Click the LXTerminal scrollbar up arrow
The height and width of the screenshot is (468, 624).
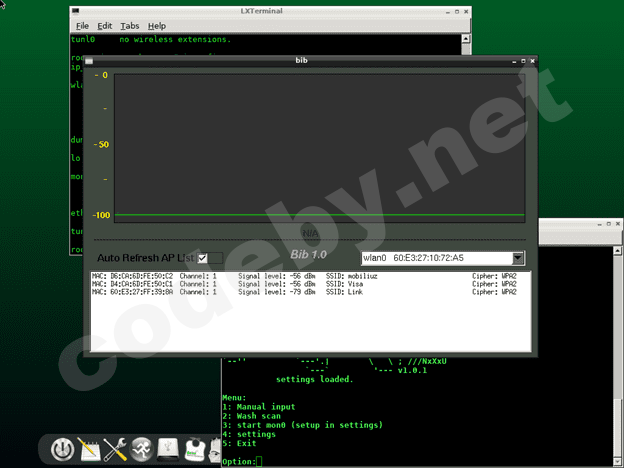(x=464, y=39)
